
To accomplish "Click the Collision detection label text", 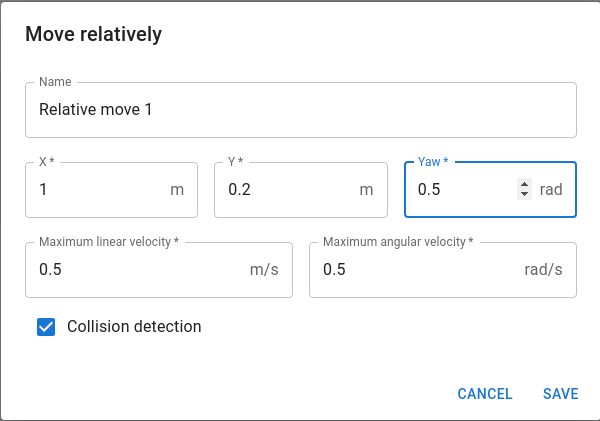I will 134,326.
